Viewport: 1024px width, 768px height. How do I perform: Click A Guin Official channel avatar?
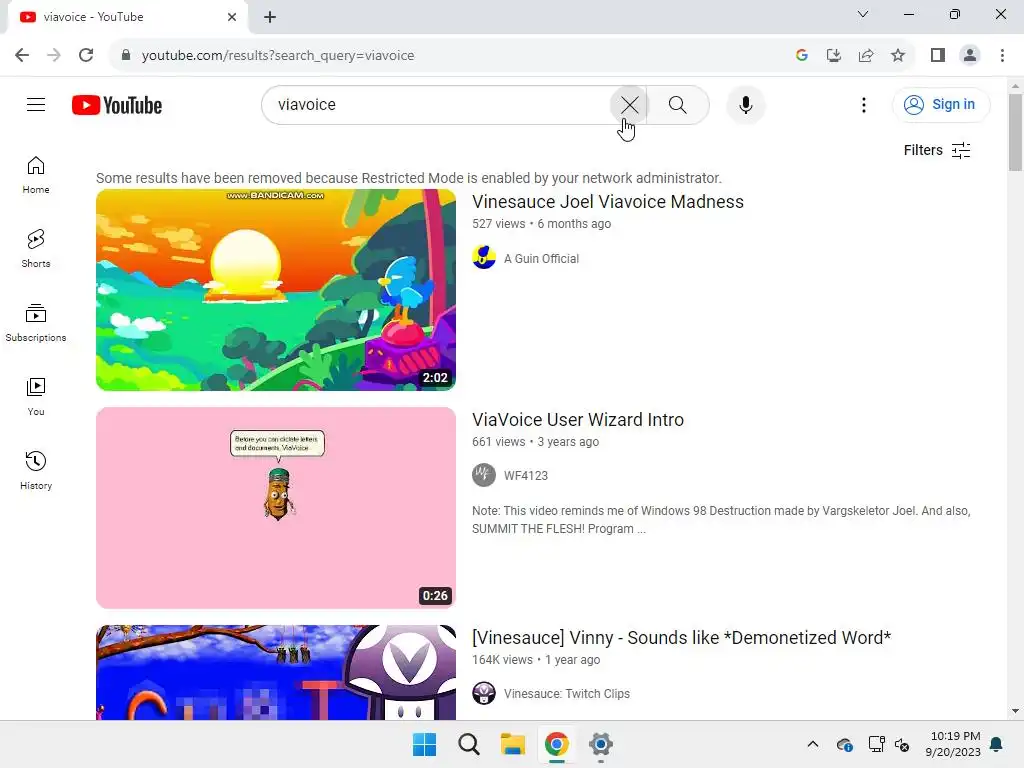[484, 257]
